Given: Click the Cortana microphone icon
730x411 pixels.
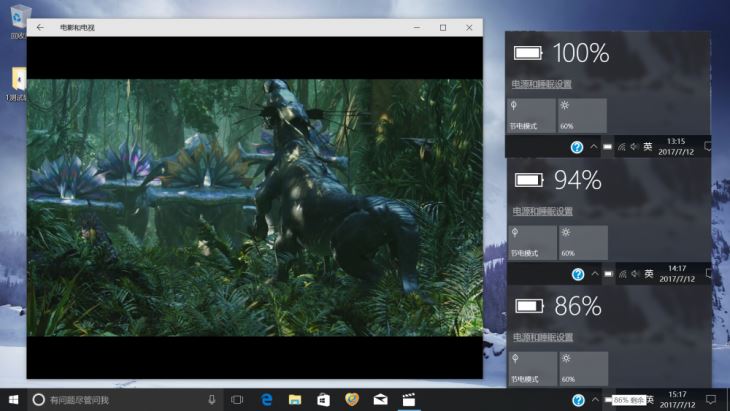Looking at the screenshot, I should (x=212, y=399).
